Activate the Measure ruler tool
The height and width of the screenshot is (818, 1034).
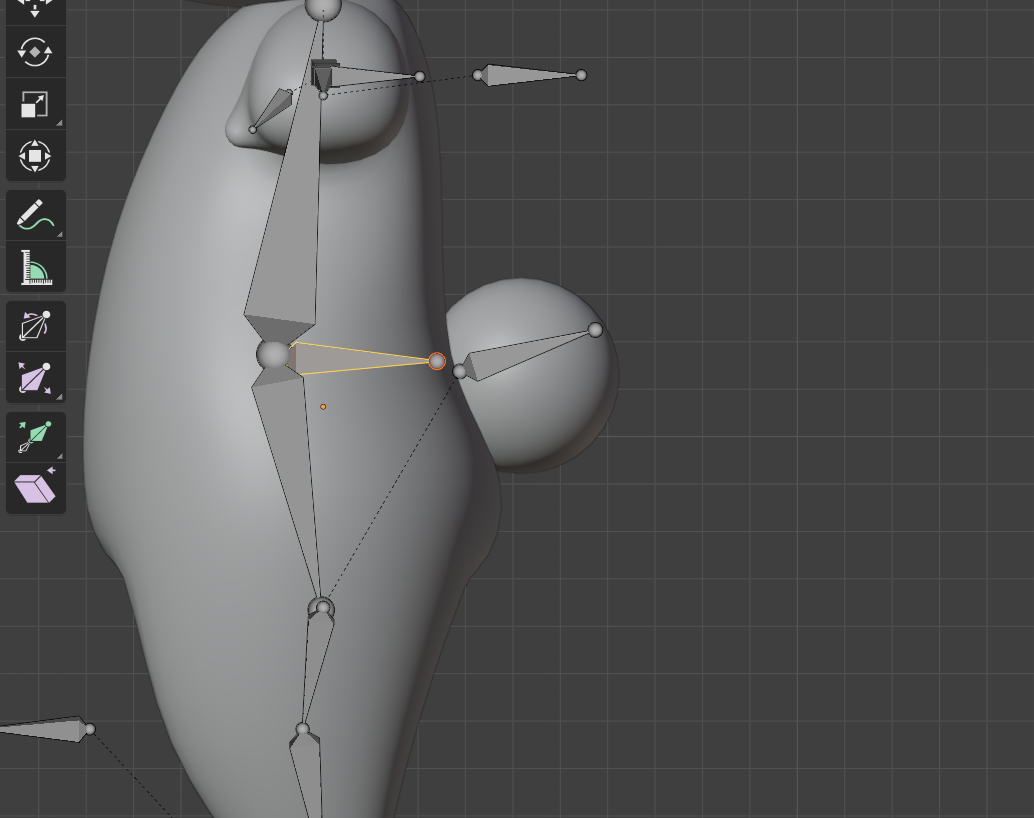click(36, 267)
